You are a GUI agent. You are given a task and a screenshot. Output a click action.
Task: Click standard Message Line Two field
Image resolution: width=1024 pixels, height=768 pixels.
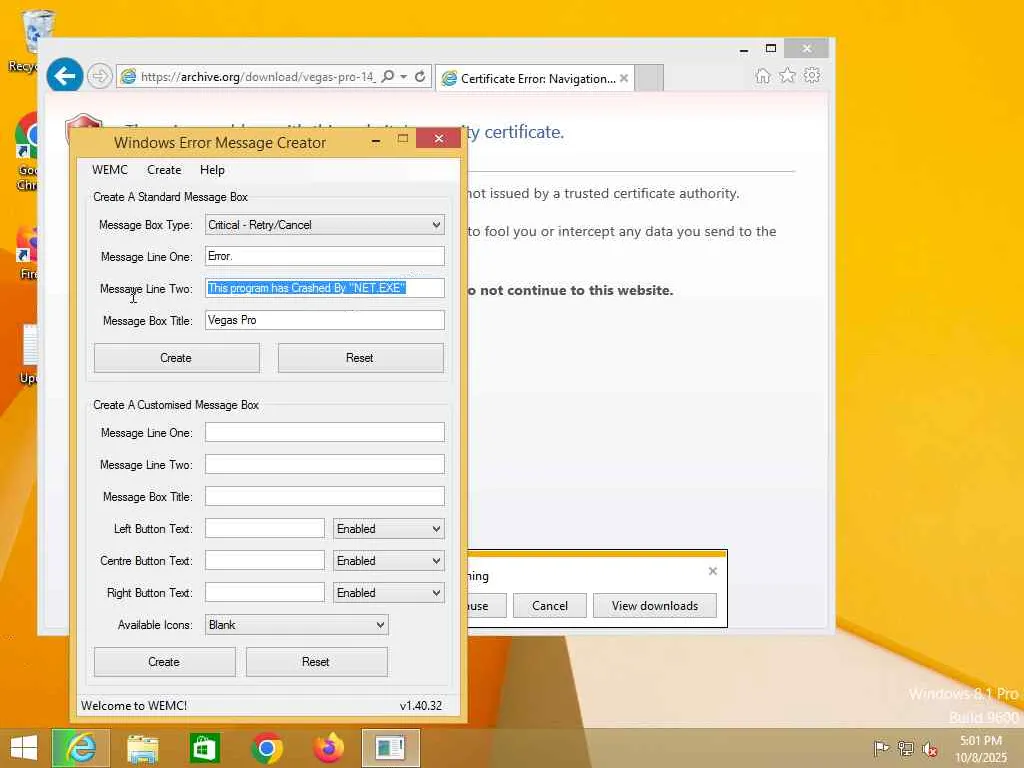click(x=325, y=288)
